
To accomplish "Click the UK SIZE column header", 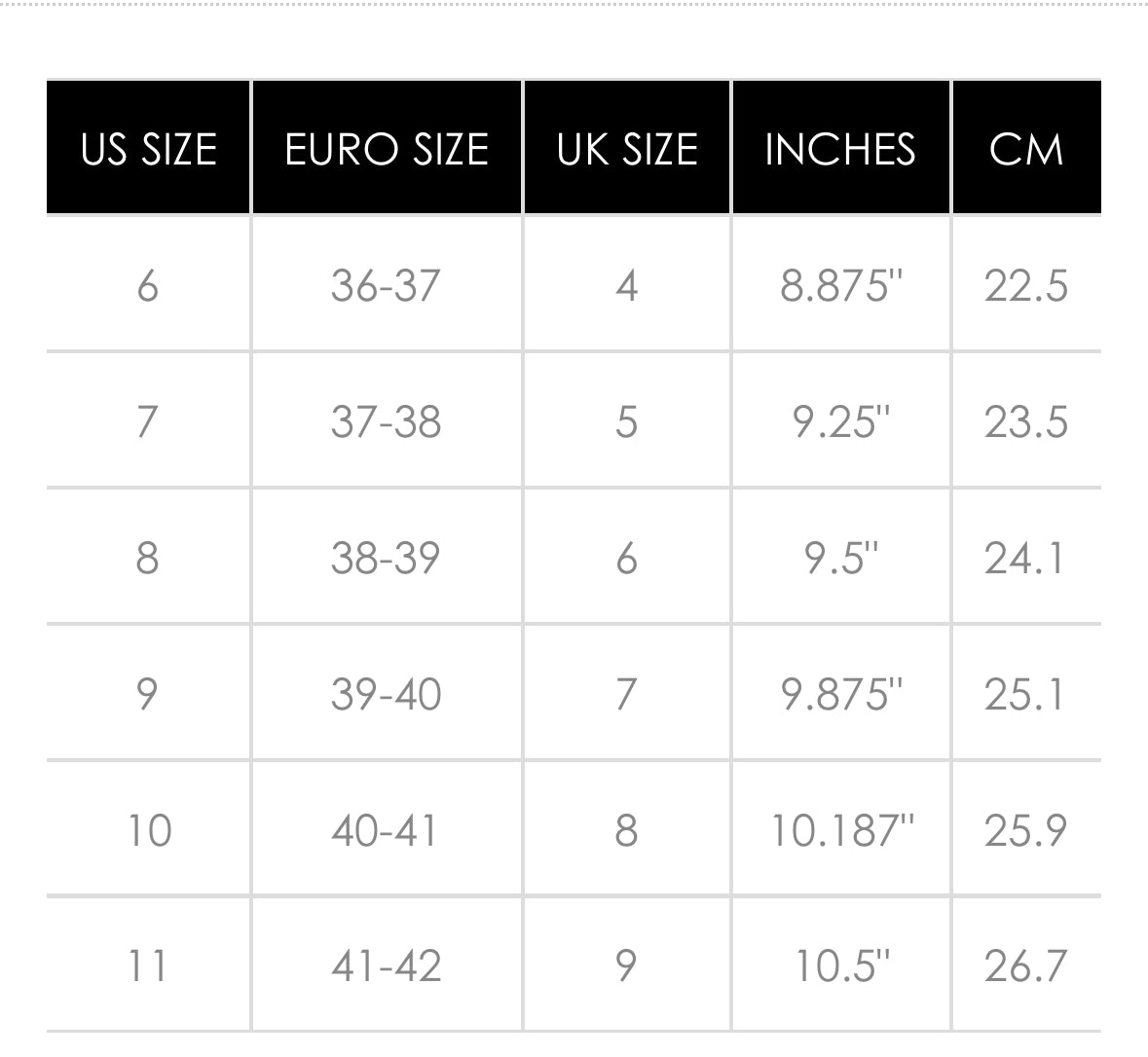I will 627,149.
